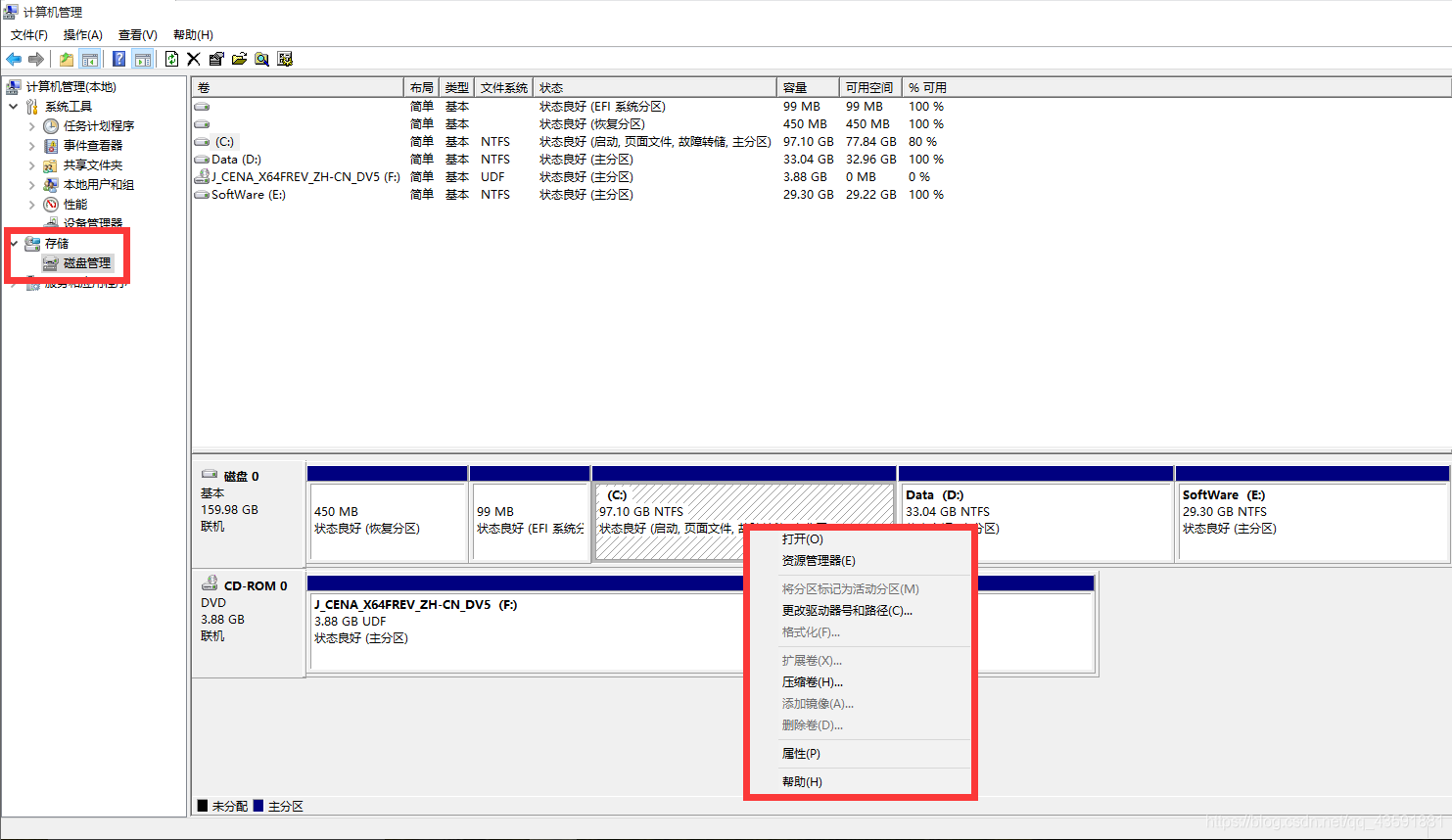
Task: Click the open folder icon in toolbar
Action: point(239,60)
